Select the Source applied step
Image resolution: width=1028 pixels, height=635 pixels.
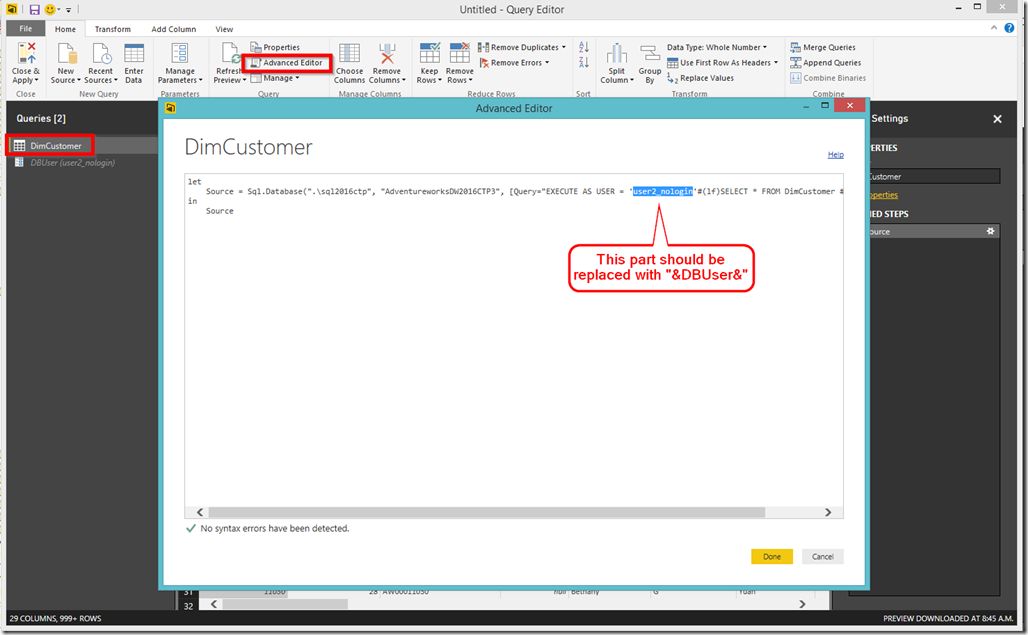coord(932,231)
